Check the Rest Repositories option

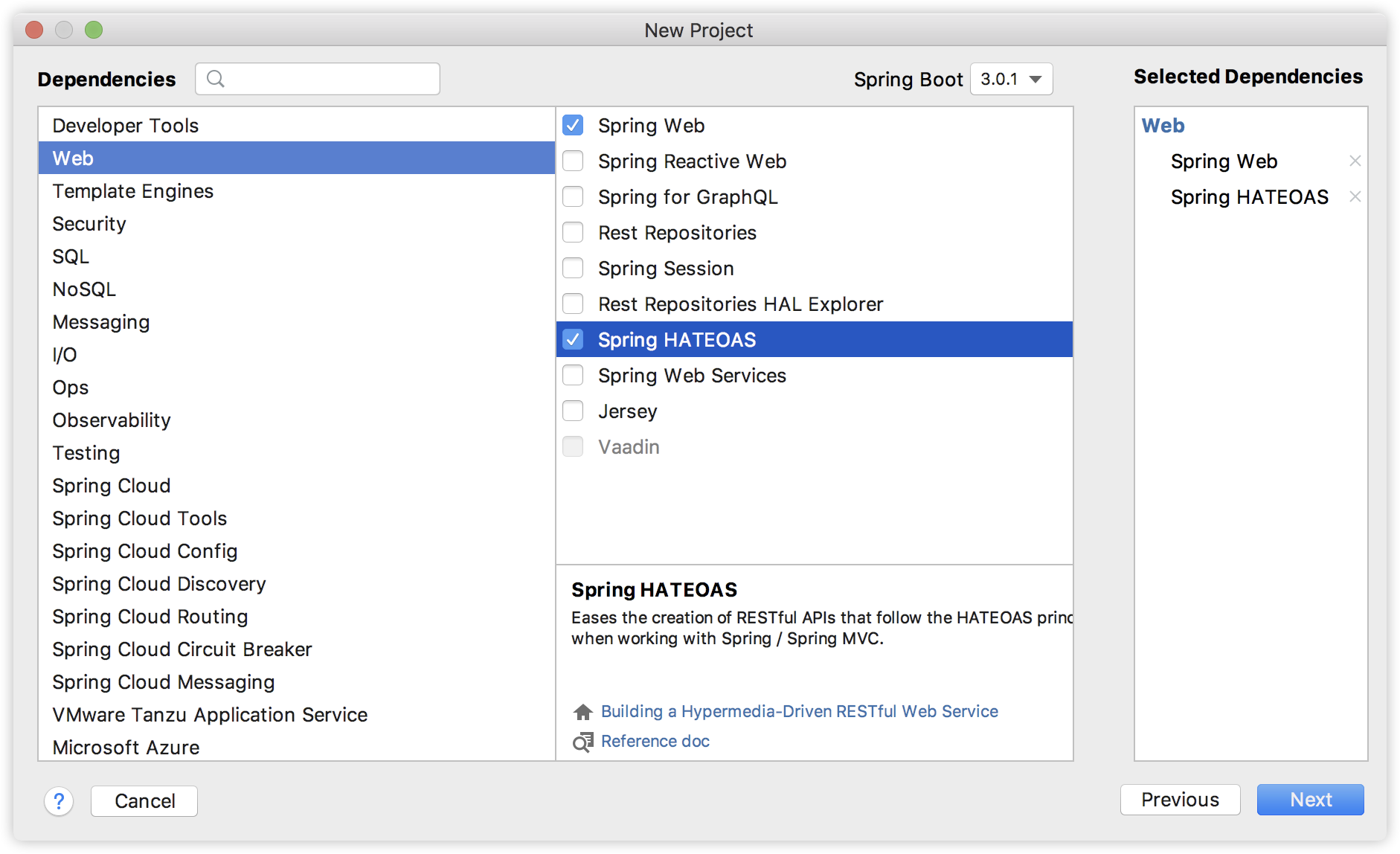[x=573, y=233]
